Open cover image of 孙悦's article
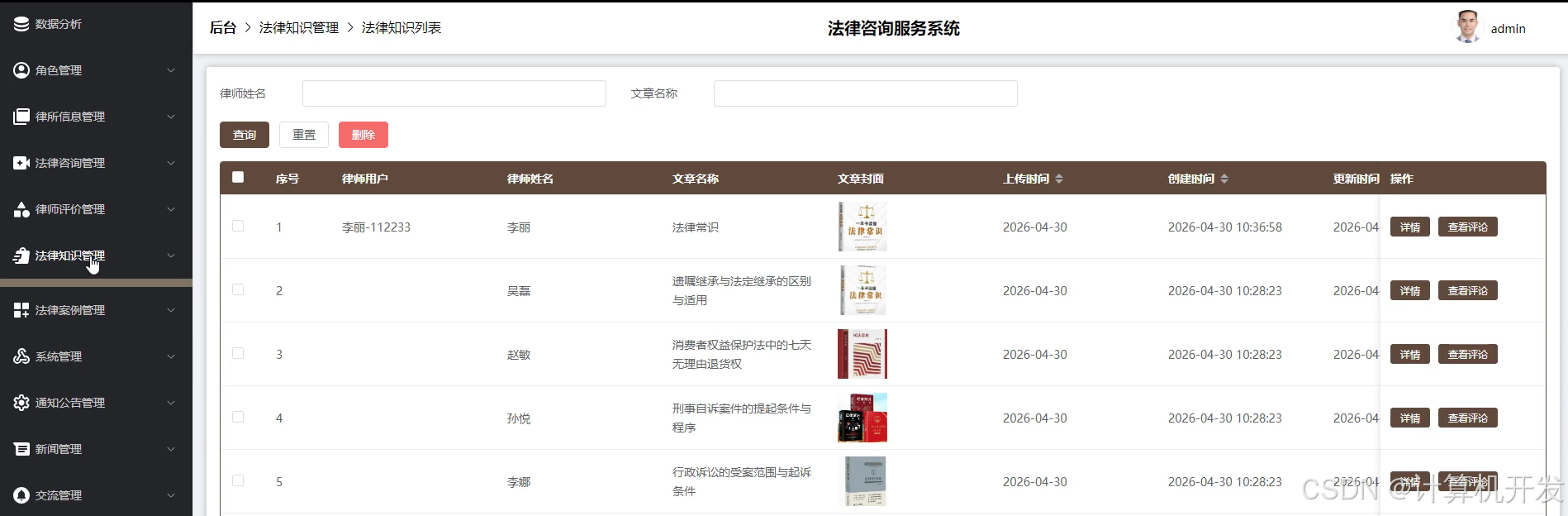This screenshot has height=516, width=1568. 862,418
